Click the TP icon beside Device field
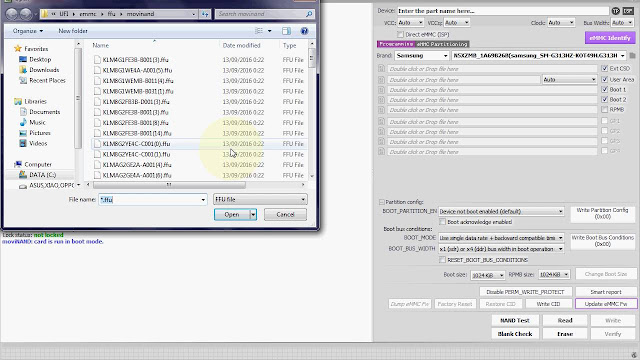Viewport: 640px width, 360px height. [x=616, y=11]
